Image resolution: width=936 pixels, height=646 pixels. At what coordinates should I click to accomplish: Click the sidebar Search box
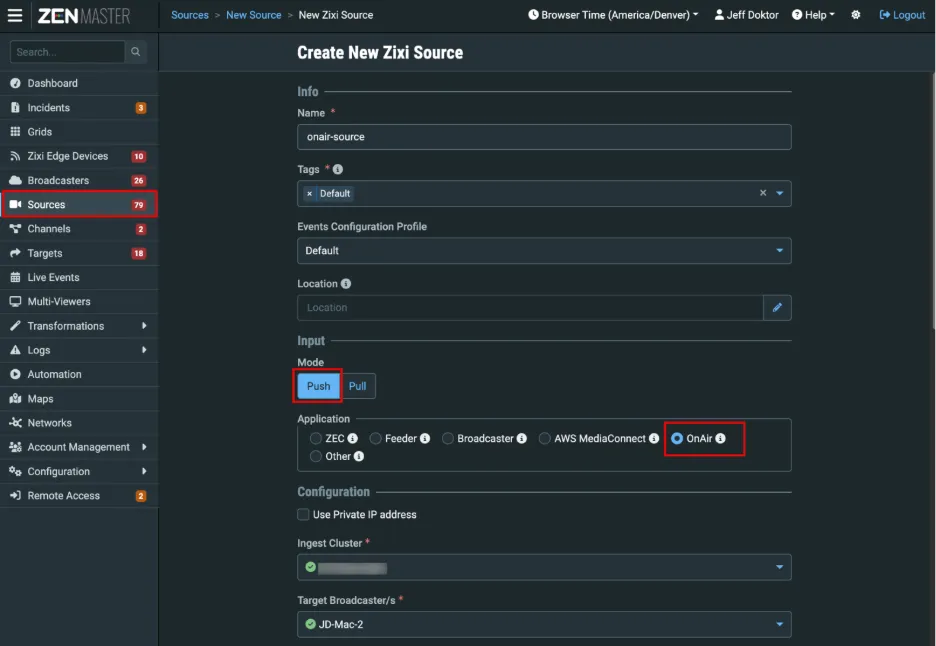pyautogui.click(x=67, y=52)
